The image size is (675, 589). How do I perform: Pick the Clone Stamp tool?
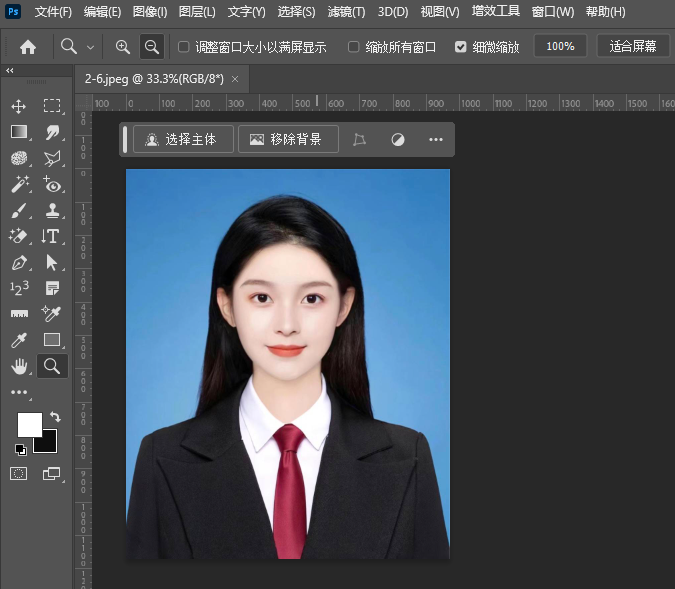(x=52, y=210)
